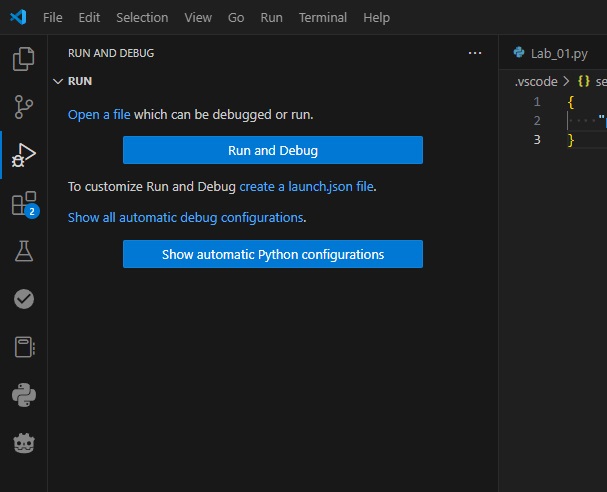Open the File menu
607x492 pixels.
pyautogui.click(x=53, y=18)
